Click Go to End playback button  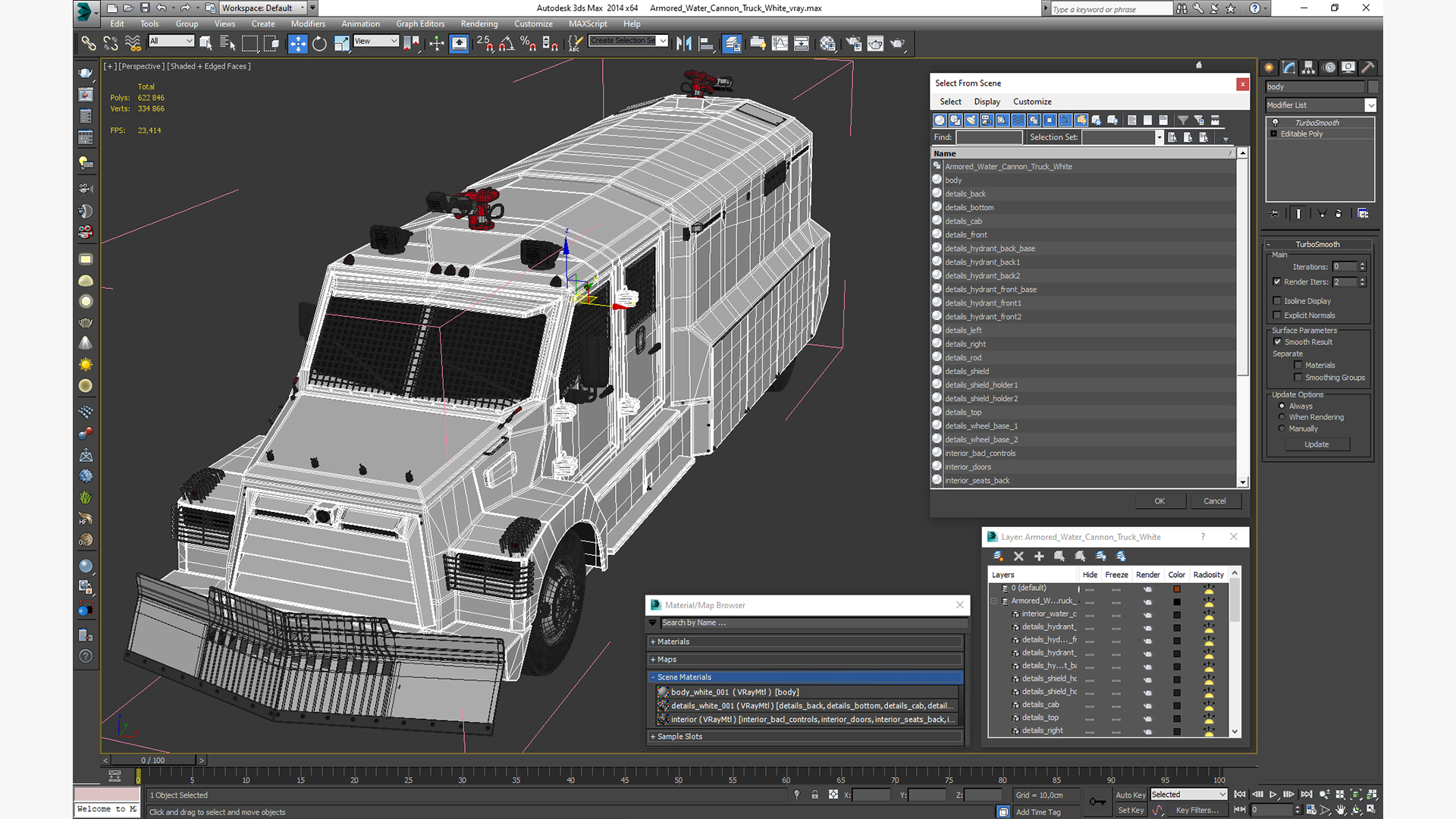pos(1307,795)
